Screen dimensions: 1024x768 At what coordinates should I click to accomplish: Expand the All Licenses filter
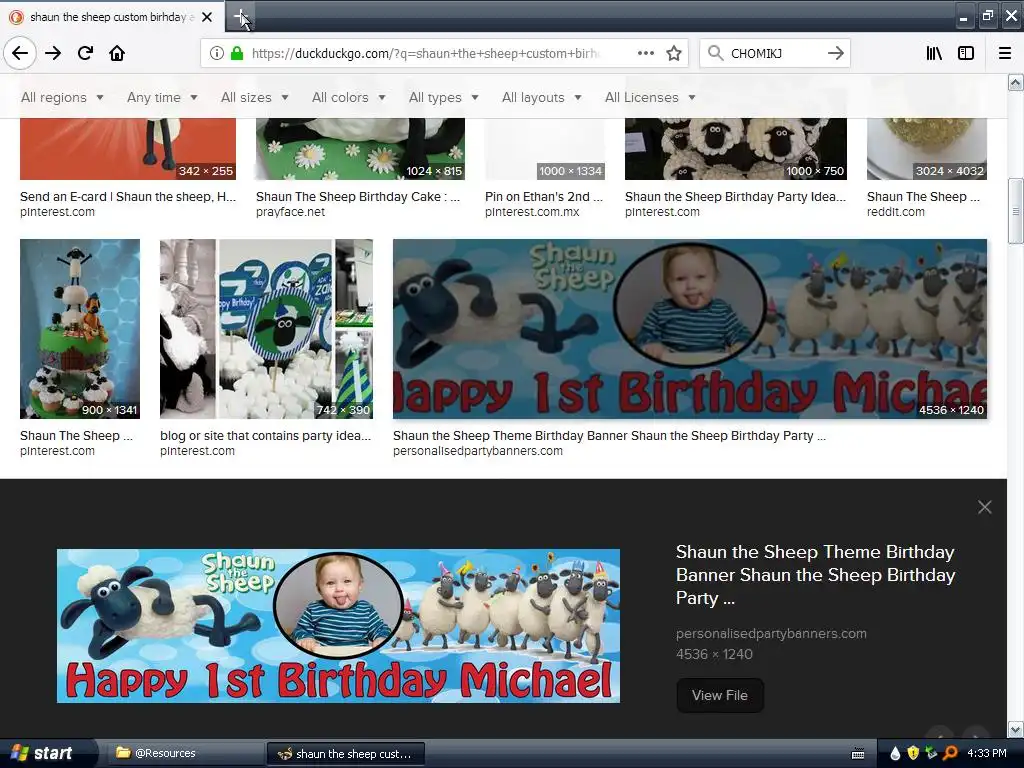(x=650, y=97)
